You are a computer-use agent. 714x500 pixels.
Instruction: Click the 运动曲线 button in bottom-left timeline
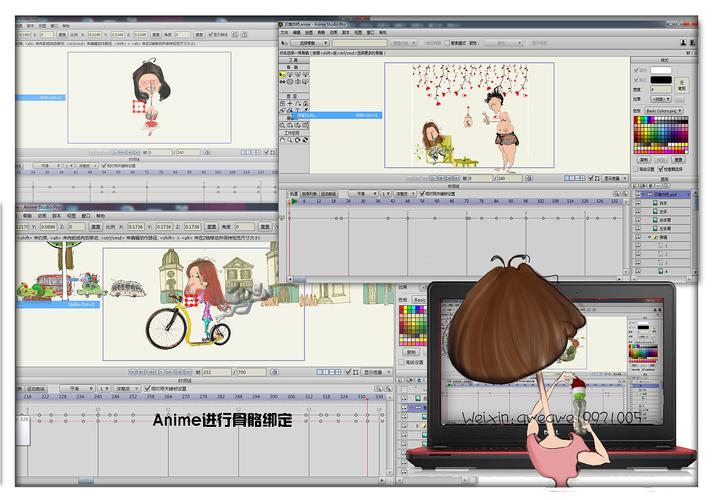(36, 388)
